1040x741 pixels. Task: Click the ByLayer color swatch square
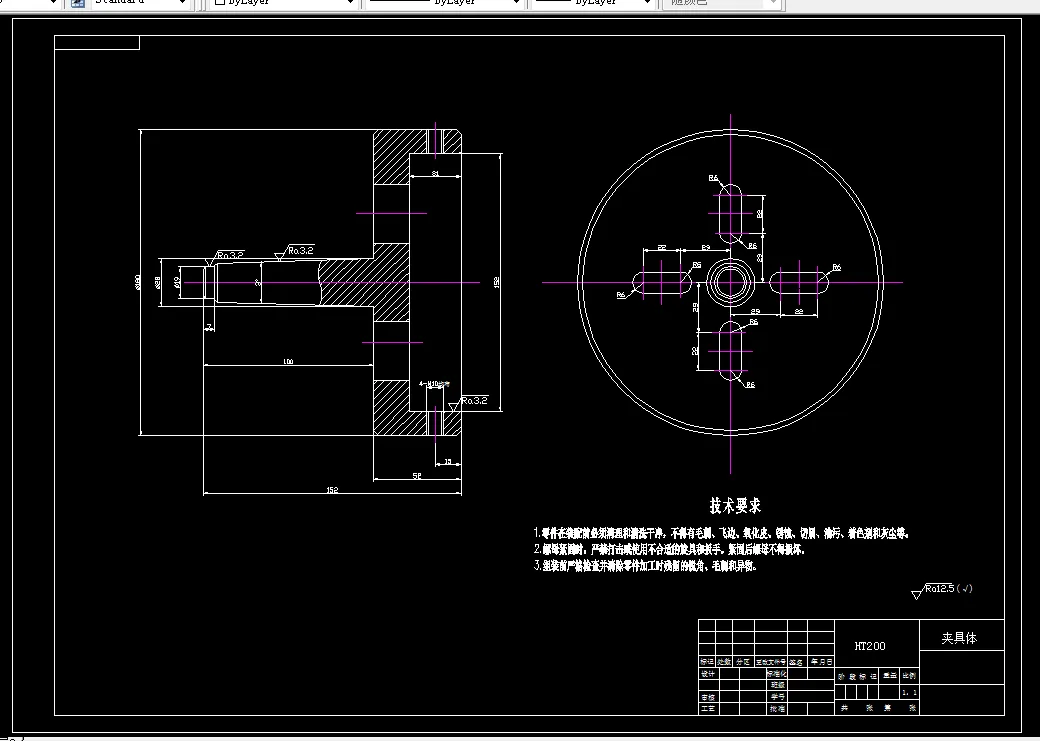coord(220,3)
